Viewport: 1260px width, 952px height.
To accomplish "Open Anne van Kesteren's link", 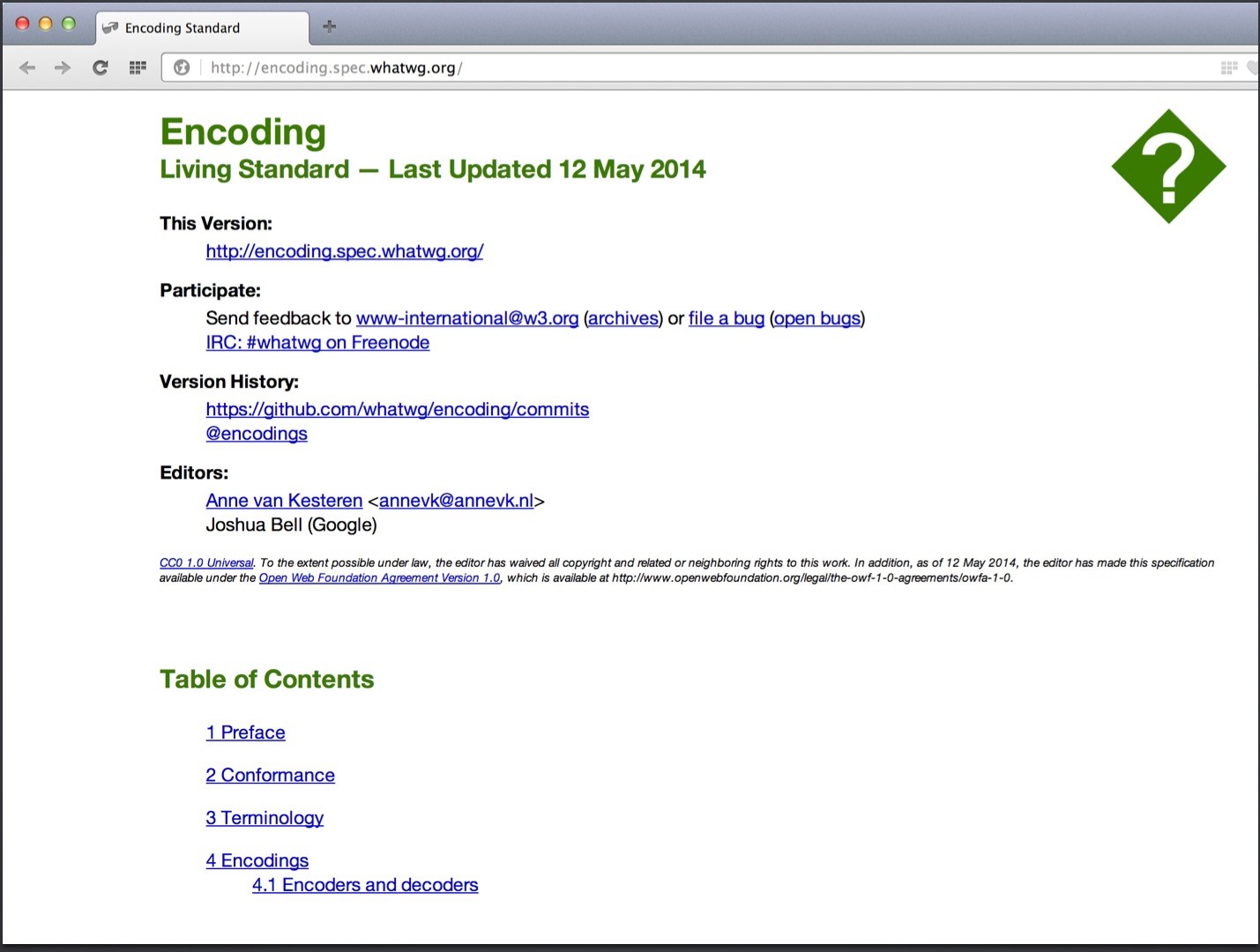I will click(x=284, y=501).
